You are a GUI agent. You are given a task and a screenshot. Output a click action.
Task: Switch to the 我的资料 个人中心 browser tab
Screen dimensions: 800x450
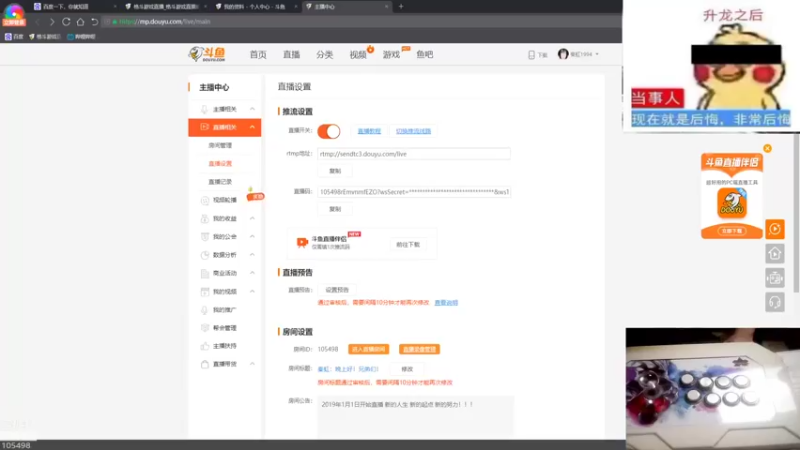pyautogui.click(x=255, y=7)
